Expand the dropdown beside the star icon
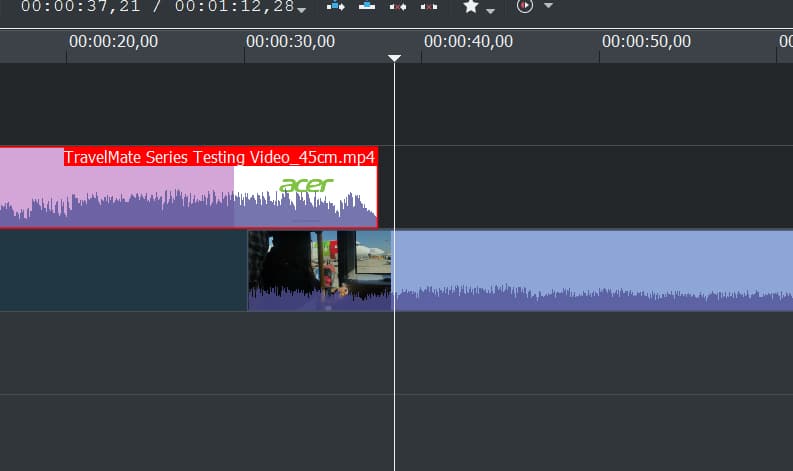The image size is (793, 471). [490, 11]
